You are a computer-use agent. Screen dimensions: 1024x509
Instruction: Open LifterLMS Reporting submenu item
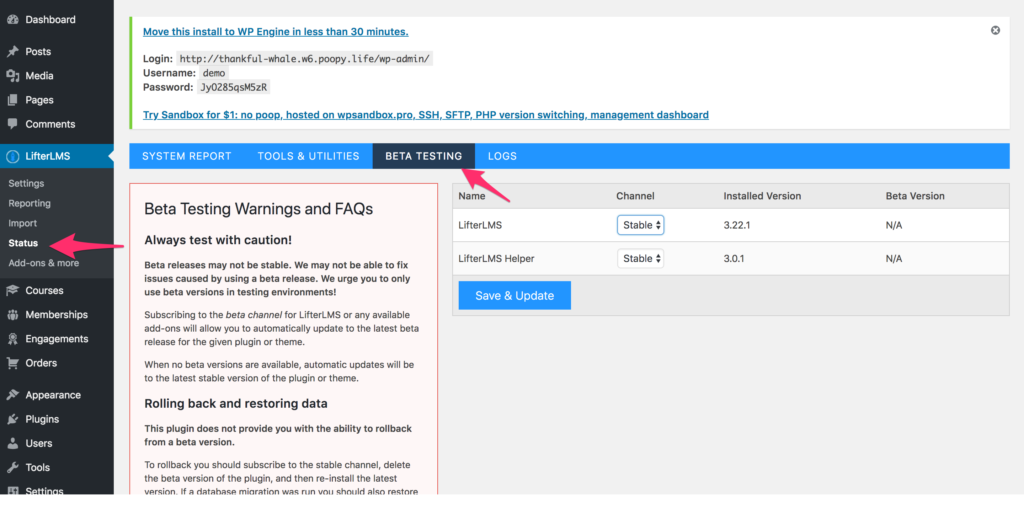coord(29,203)
